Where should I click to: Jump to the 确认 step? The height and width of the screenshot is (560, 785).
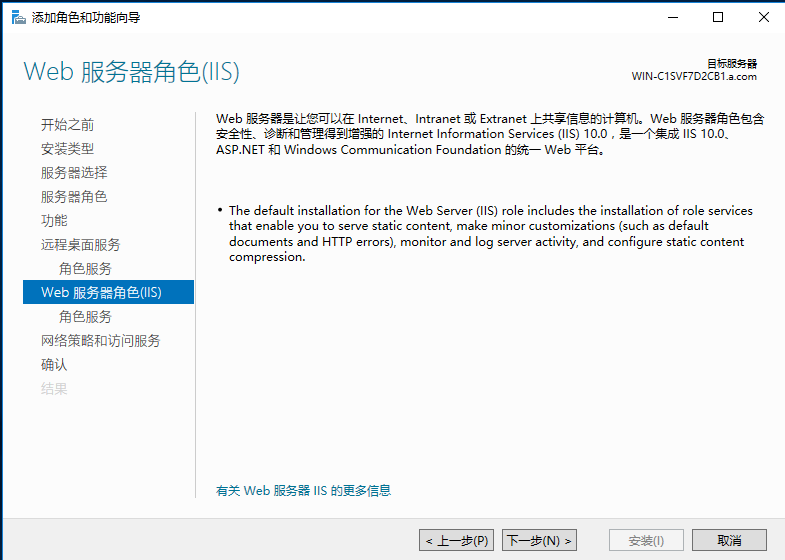pyautogui.click(x=54, y=365)
